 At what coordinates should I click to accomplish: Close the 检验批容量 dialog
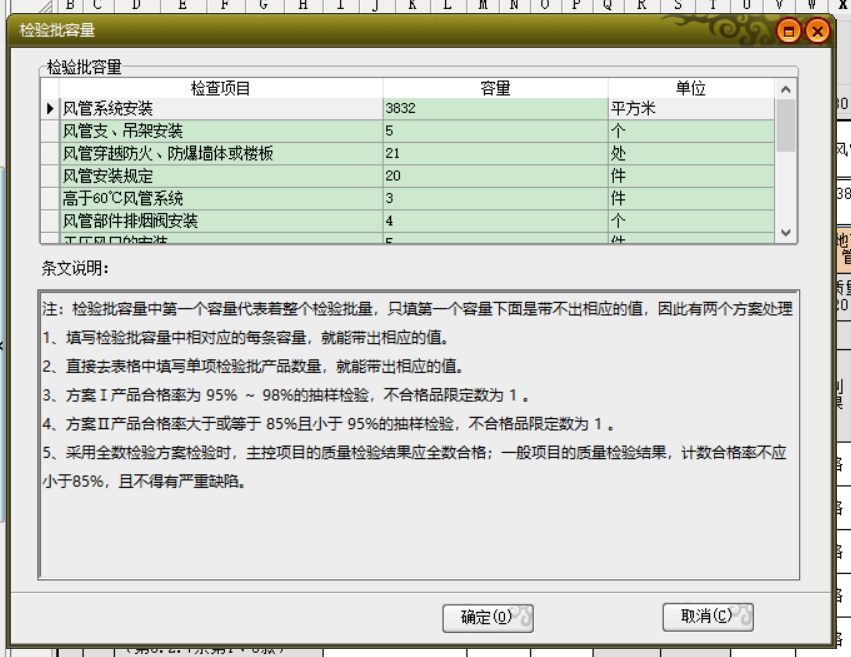pyautogui.click(x=817, y=31)
